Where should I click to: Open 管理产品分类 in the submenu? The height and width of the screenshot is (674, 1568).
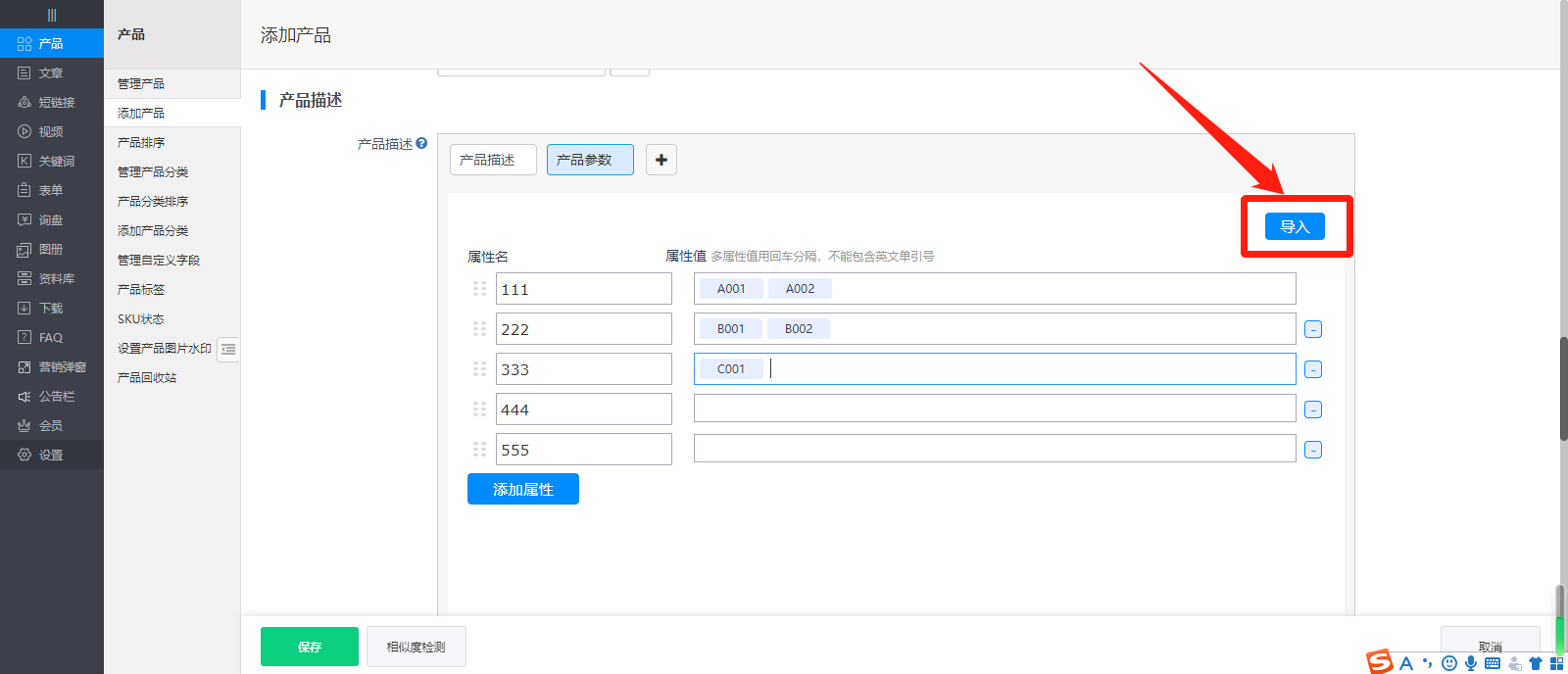(x=153, y=172)
